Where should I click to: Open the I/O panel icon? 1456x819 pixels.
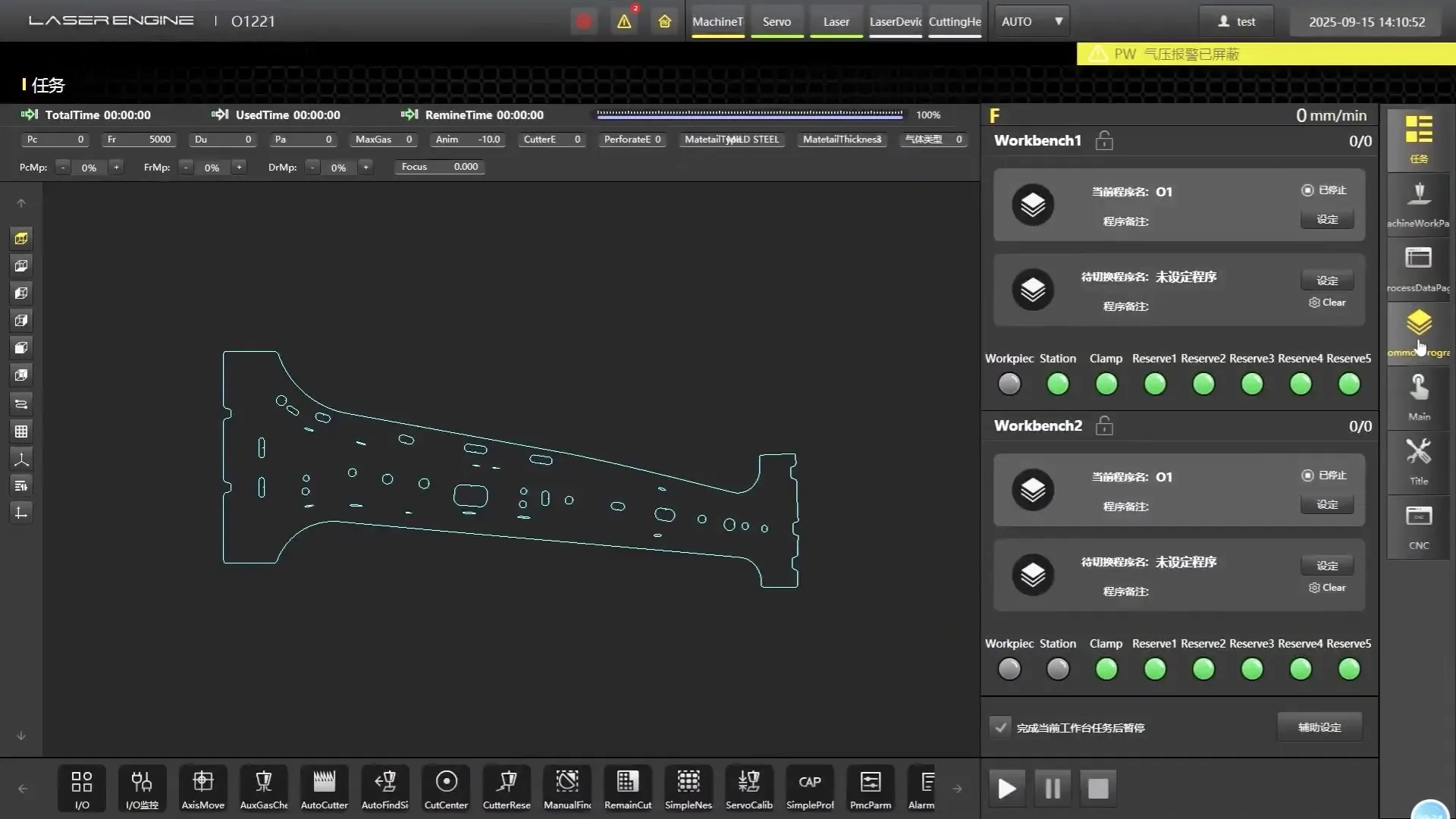[x=82, y=789]
